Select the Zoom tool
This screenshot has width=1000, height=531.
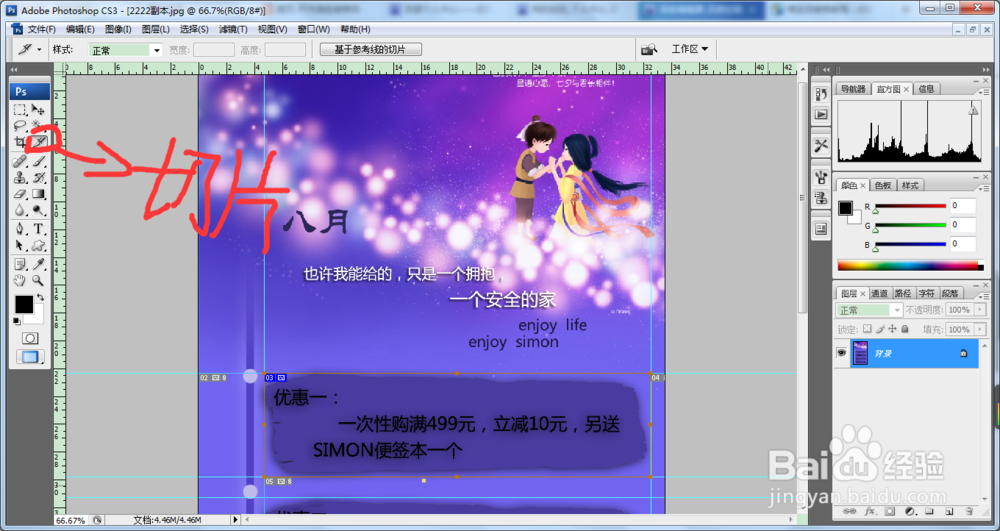pyautogui.click(x=39, y=280)
